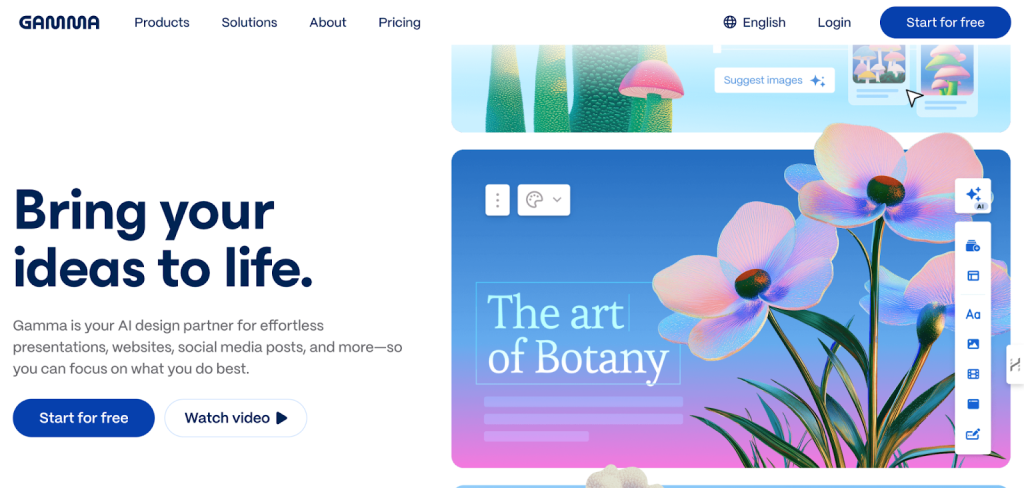This screenshot has width=1024, height=488.
Task: Click the Suggest images button
Action: point(774,80)
